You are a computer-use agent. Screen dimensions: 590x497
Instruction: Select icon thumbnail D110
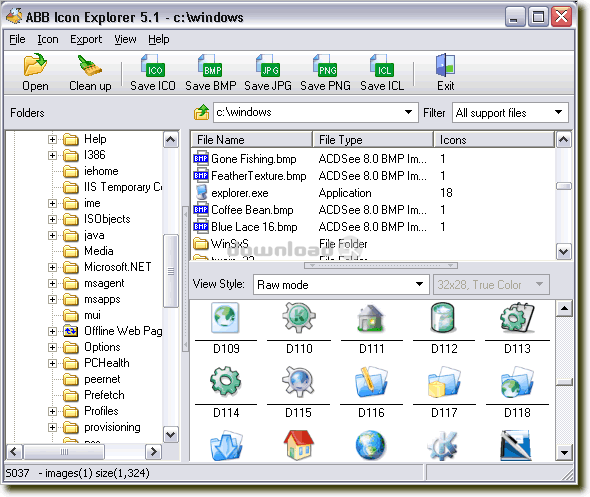coord(299,318)
